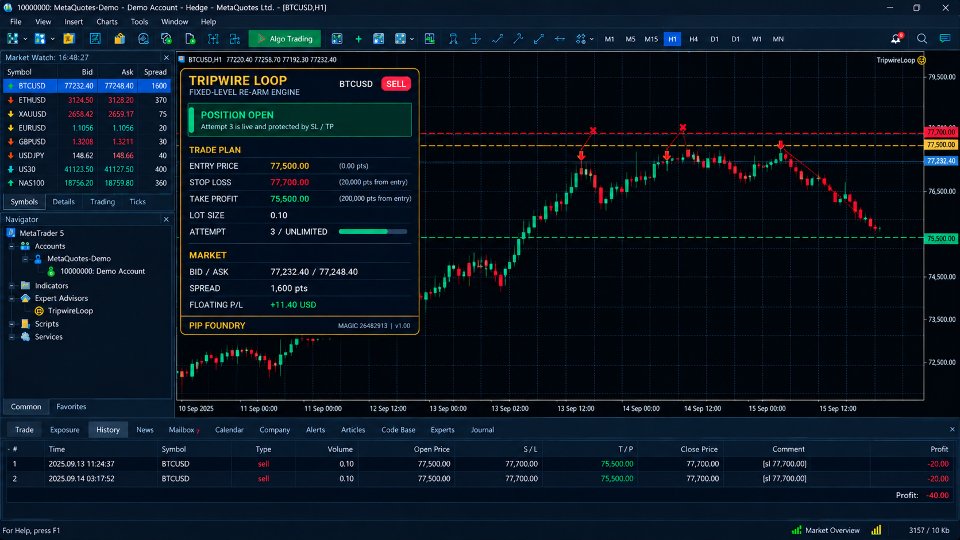Collapse the MetaQuotes-Demo tree node

point(24,258)
